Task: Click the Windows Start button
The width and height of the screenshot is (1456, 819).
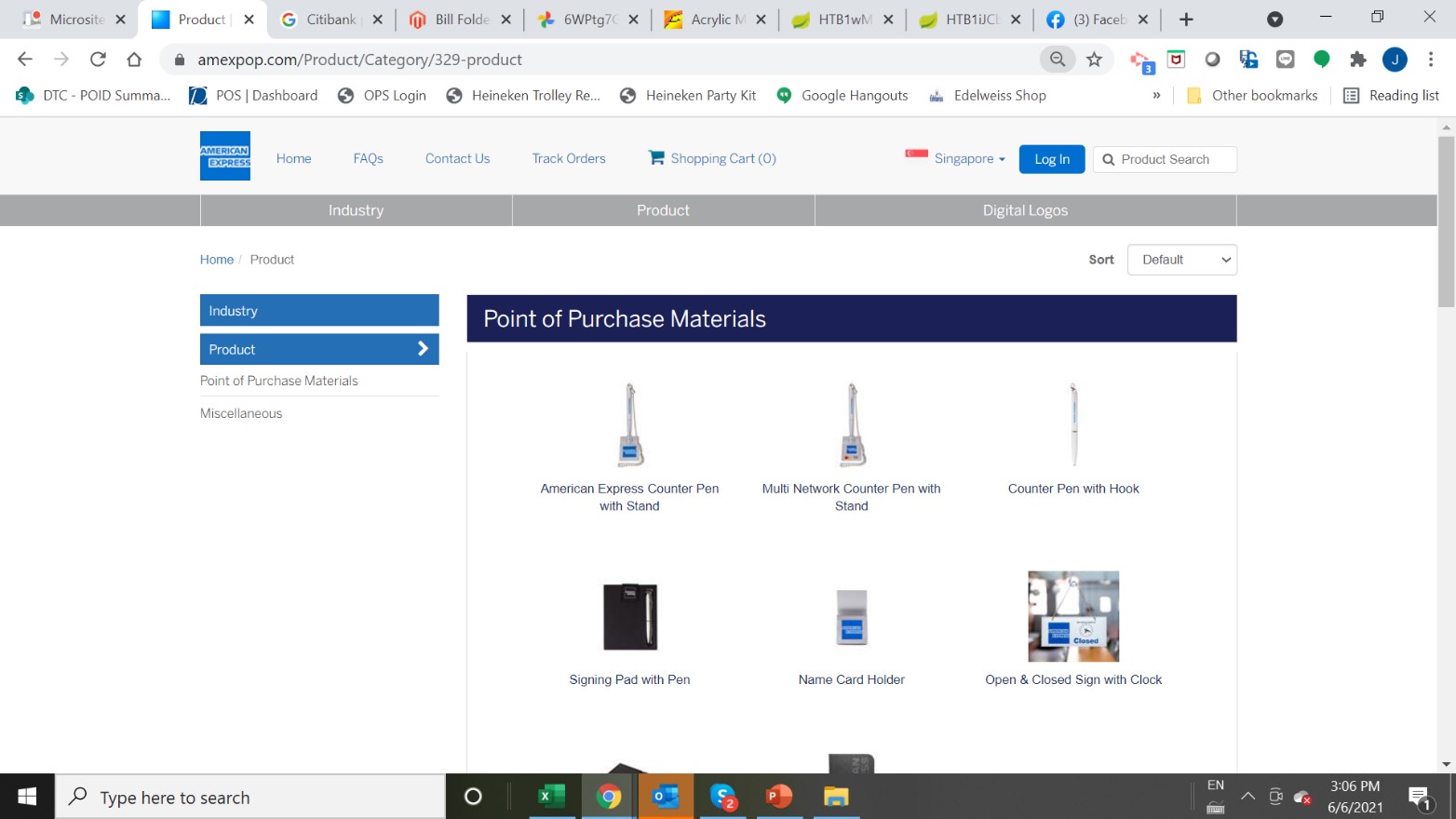Action: coord(27,797)
